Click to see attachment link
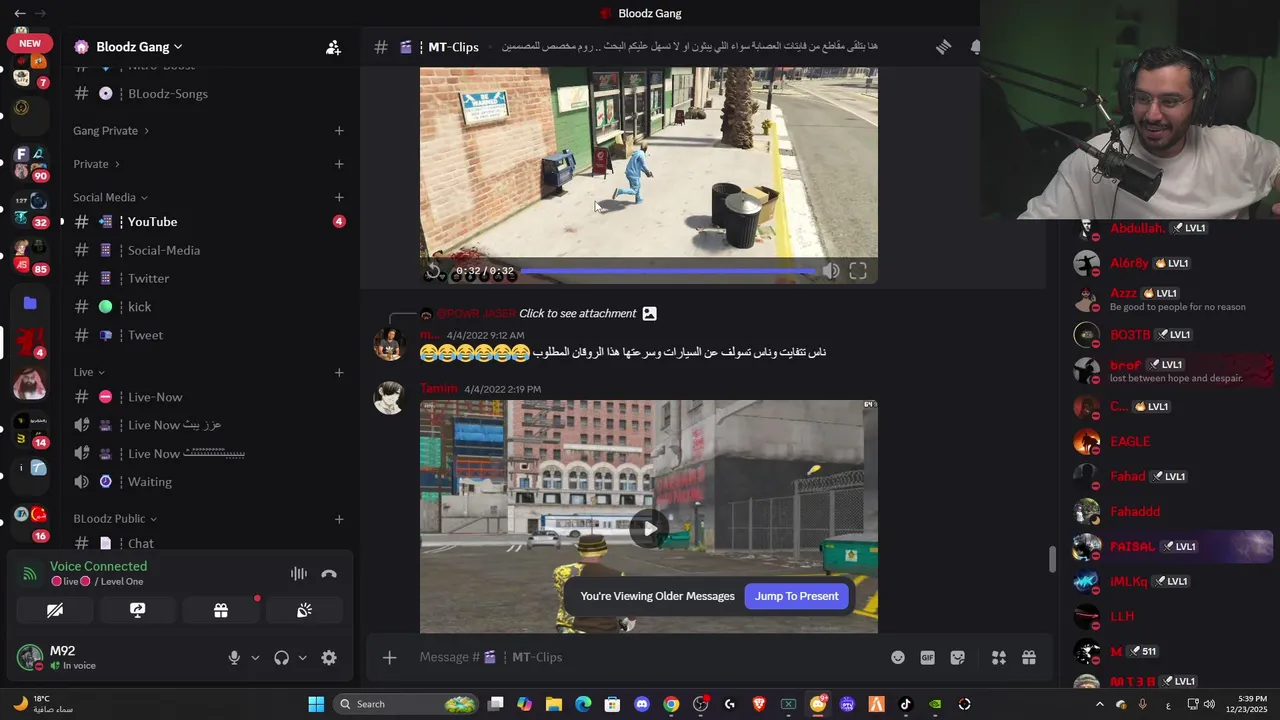This screenshot has height=720, width=1280. click(577, 313)
